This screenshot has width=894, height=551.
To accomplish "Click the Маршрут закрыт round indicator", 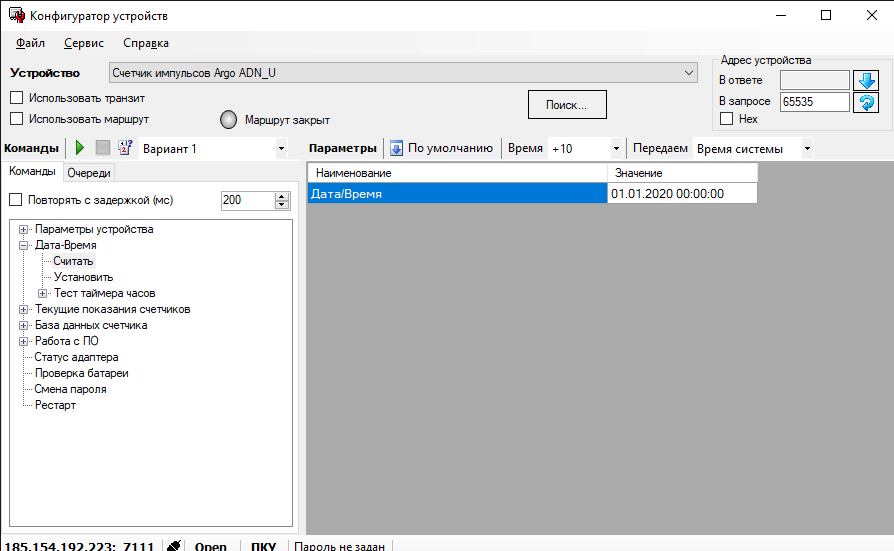I will coord(228,120).
